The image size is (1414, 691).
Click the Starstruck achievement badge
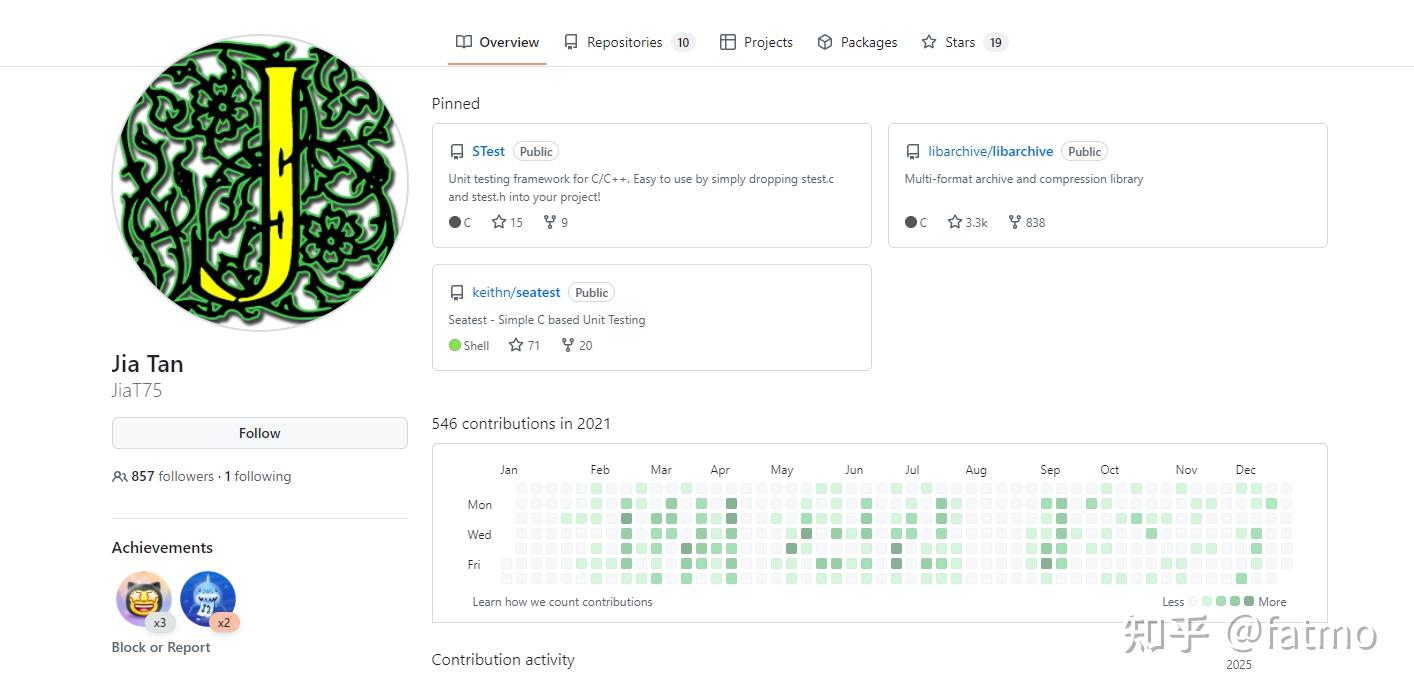tap(144, 599)
